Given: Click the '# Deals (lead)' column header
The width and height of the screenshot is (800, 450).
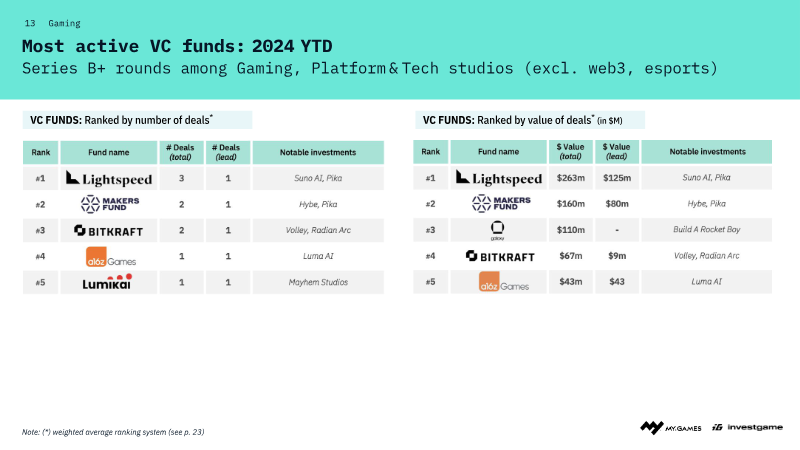Looking at the screenshot, I should [227, 152].
